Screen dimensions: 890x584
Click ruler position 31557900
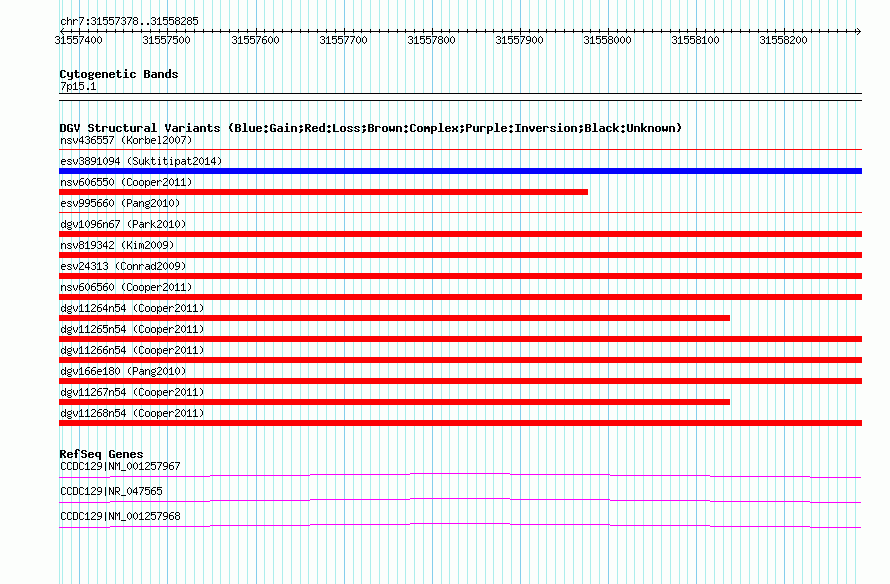tap(519, 40)
